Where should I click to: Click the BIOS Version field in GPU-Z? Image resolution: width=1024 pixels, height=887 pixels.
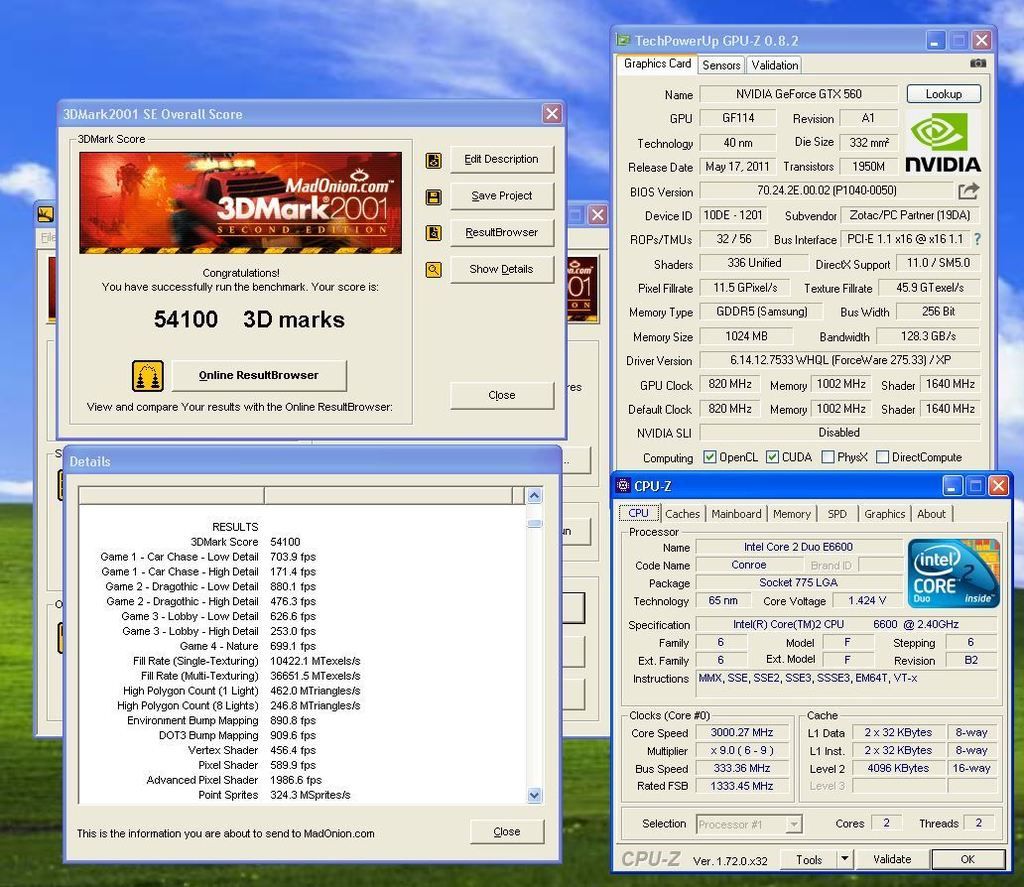point(827,191)
